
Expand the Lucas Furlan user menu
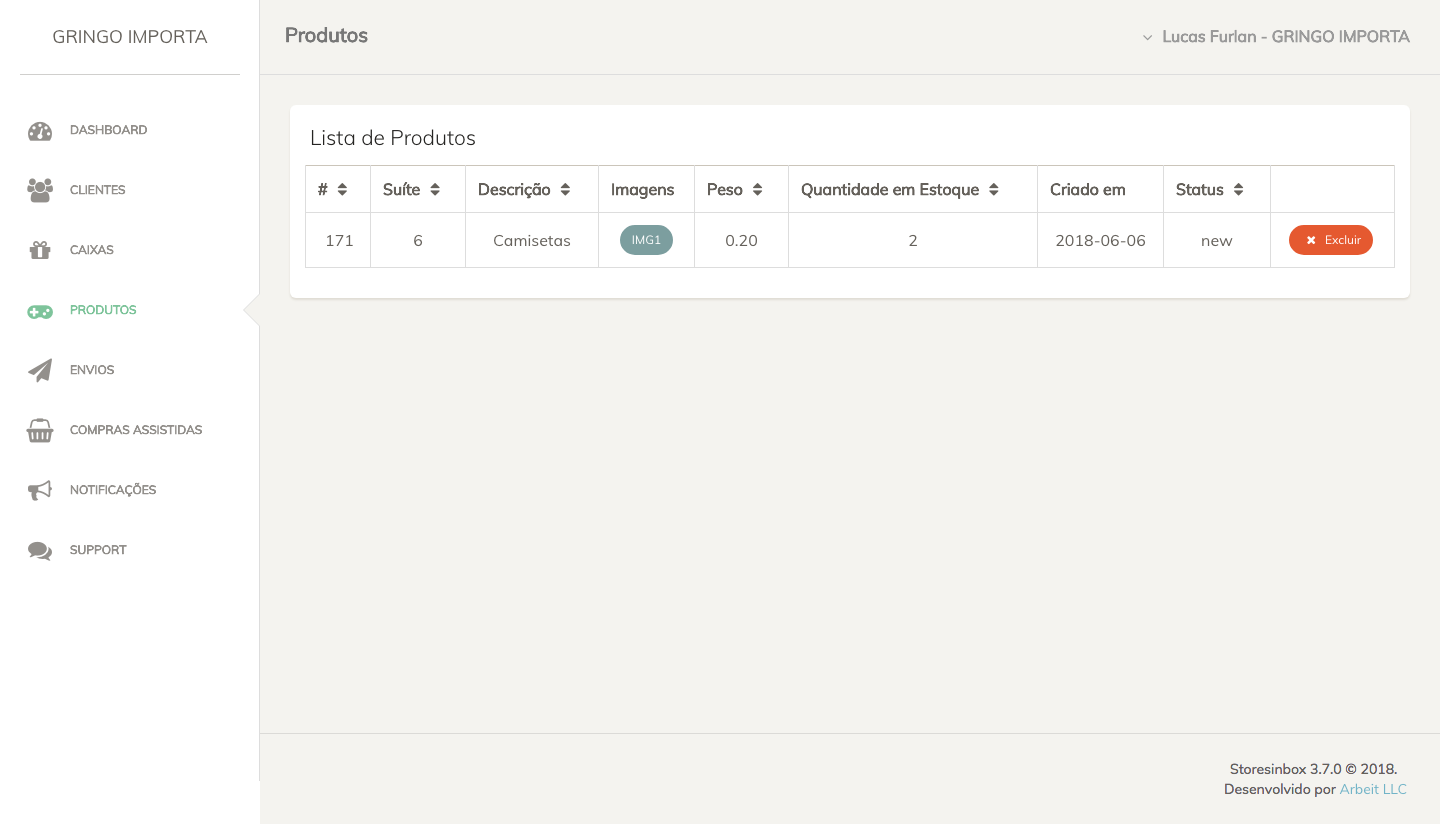coord(1276,37)
